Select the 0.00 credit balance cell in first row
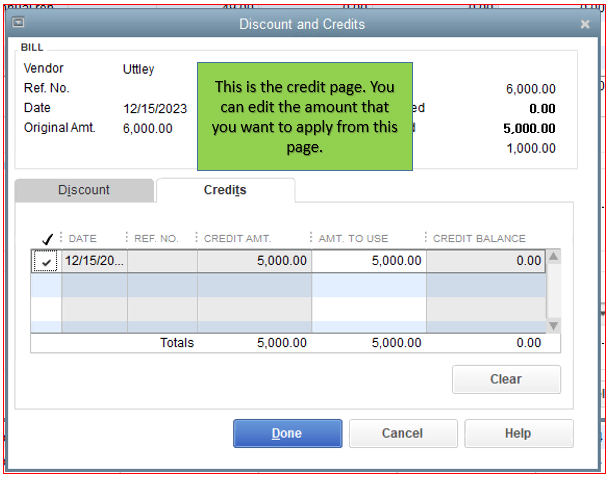 (x=486, y=261)
